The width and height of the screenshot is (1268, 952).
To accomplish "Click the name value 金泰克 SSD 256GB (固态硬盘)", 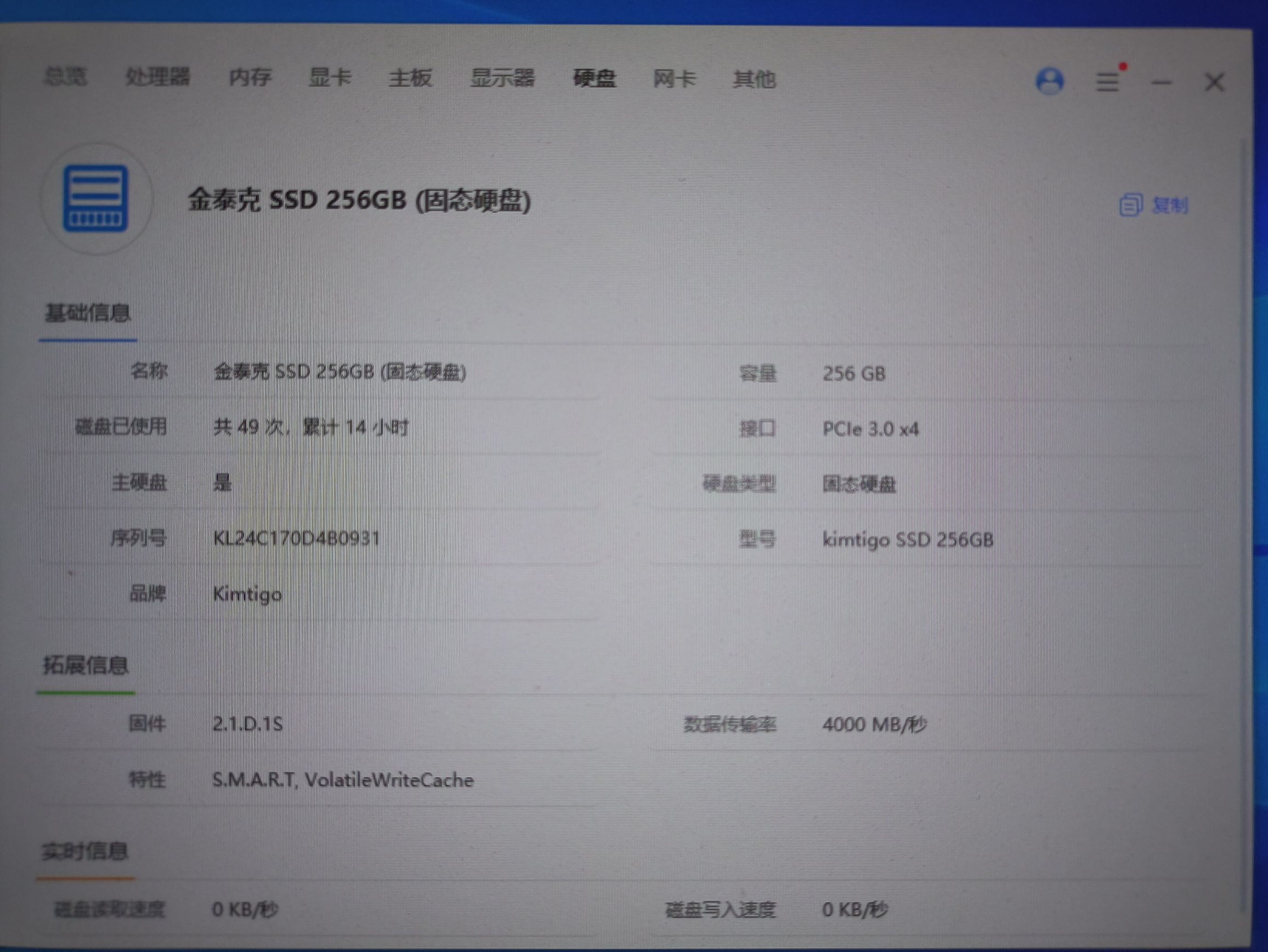I will click(340, 372).
